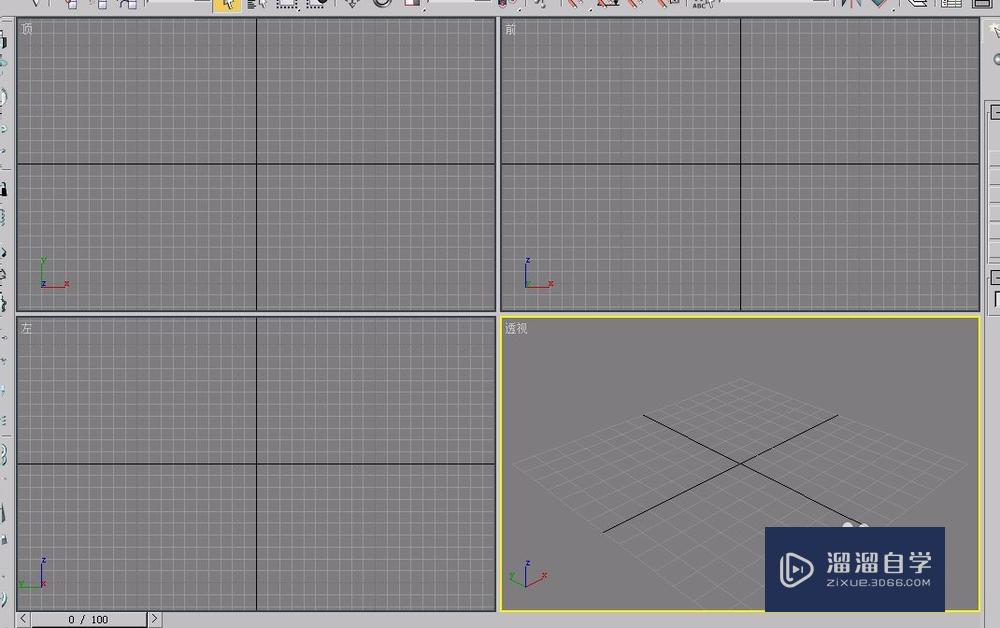Click the next-frame arrow beside time slider

154,619
